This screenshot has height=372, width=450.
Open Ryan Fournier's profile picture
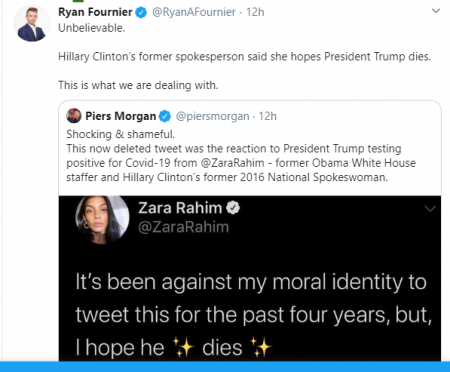click(32, 24)
